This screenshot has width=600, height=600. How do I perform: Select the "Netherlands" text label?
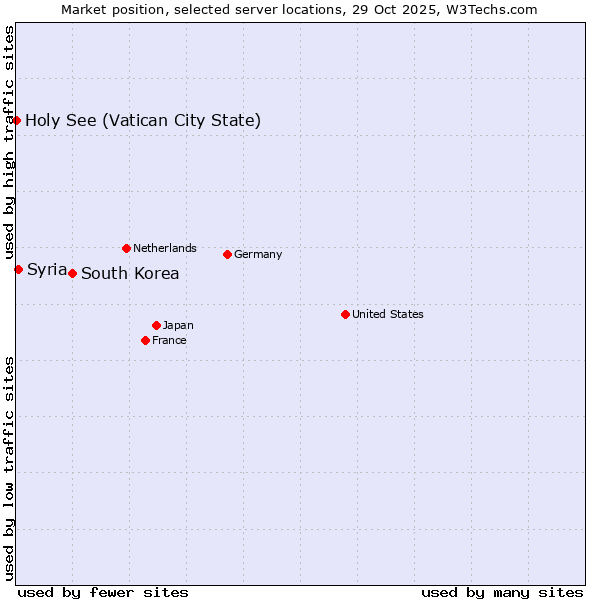tap(165, 248)
